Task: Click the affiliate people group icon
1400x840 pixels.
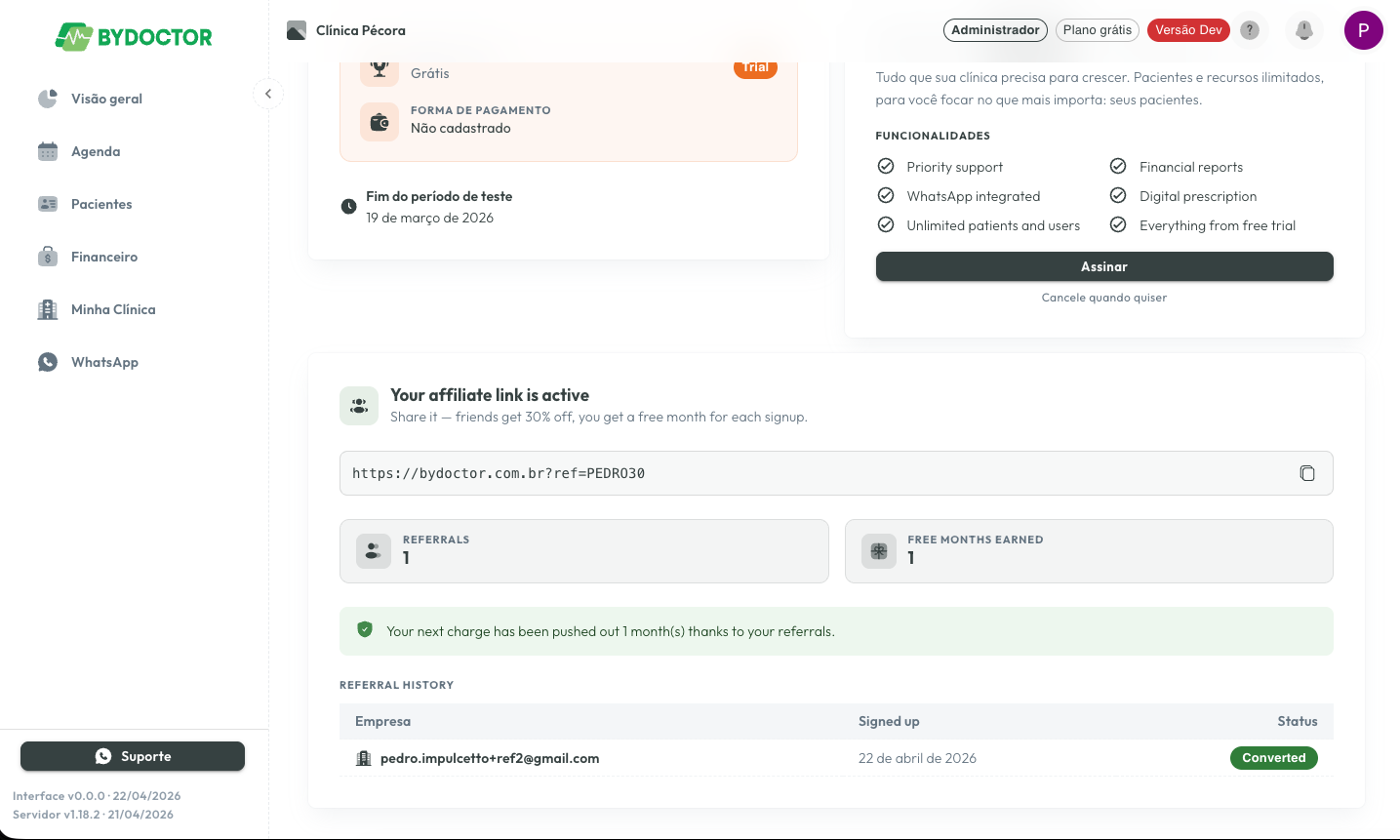Action: pos(359,406)
